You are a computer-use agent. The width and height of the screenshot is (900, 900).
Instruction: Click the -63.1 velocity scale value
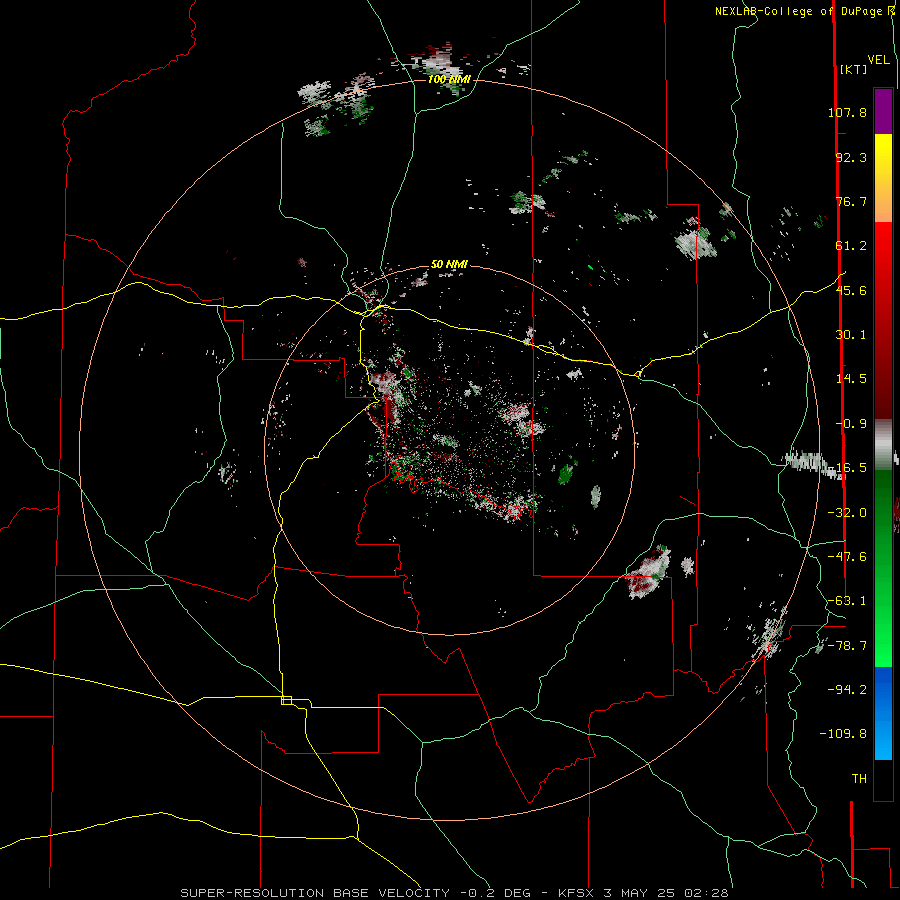847,601
